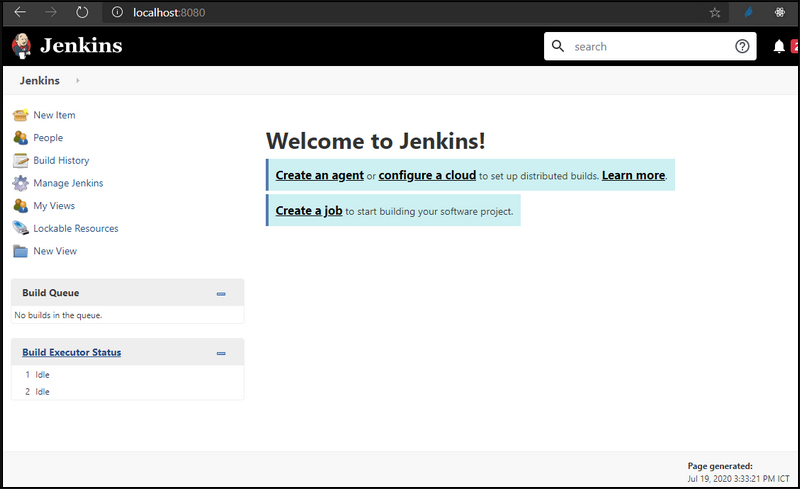This screenshot has height=489, width=800.
Task: Expand the Jenkins breadcrumb arrow menu
Action: (x=78, y=80)
